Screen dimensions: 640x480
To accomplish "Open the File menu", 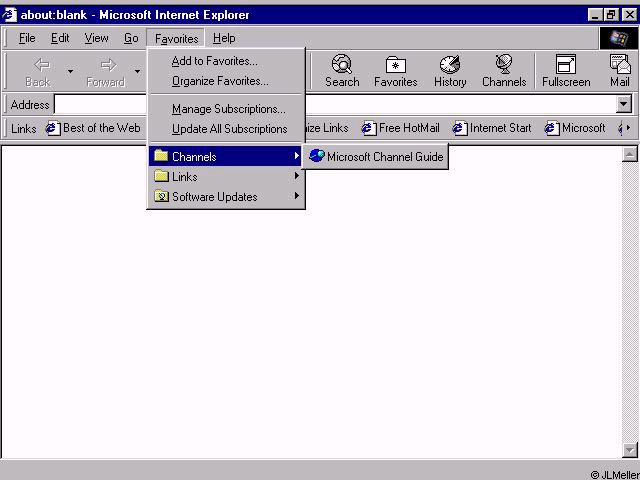I will click(27, 38).
